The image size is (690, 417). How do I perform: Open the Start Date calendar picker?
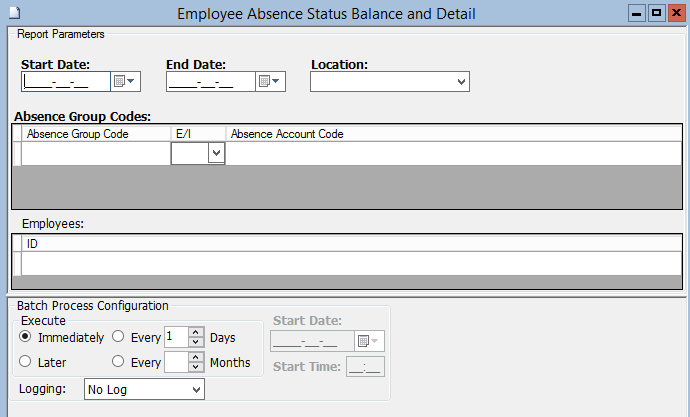click(125, 81)
